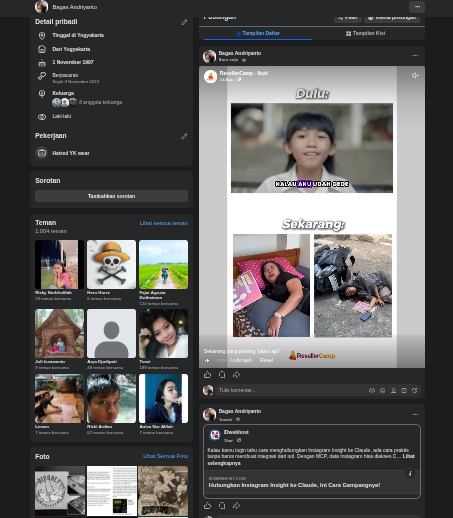Open Lihat Semua Foto link
The width and height of the screenshot is (453, 518).
165,456
